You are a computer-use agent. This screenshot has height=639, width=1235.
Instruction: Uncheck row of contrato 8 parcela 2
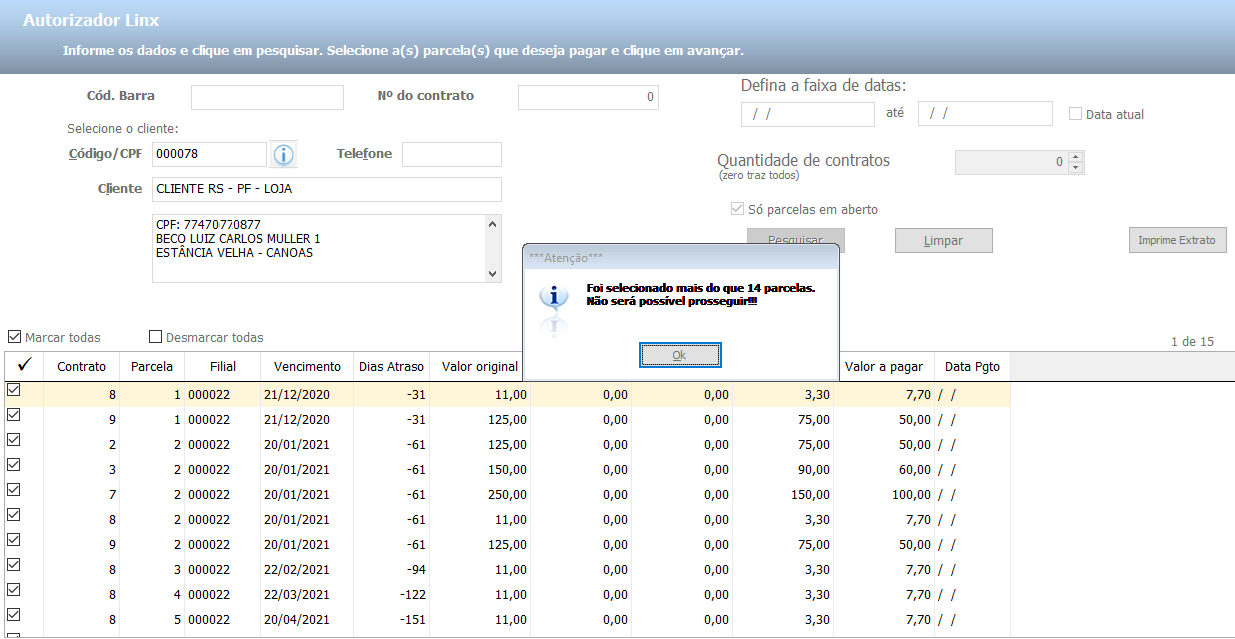click(14, 515)
